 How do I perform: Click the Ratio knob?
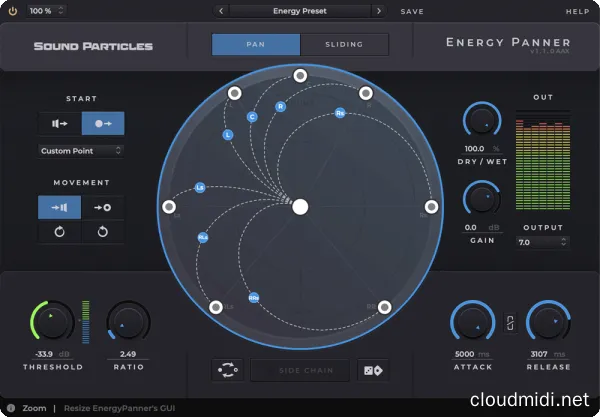point(129,321)
